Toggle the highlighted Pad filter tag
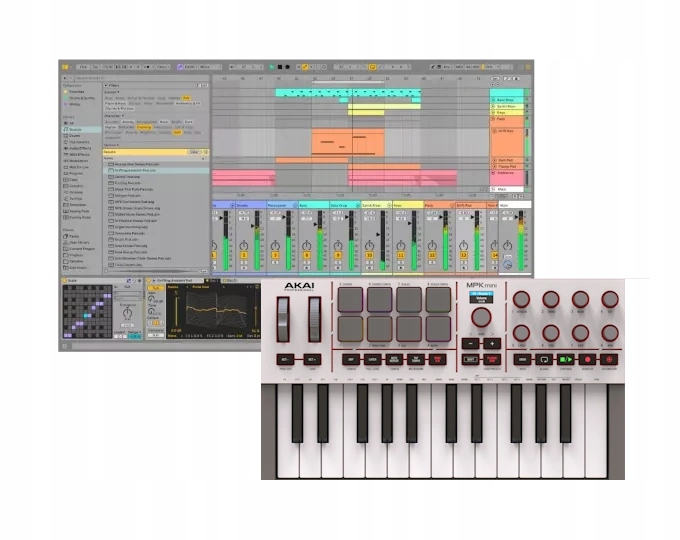Viewport: 680px width, 540px height. (186, 98)
